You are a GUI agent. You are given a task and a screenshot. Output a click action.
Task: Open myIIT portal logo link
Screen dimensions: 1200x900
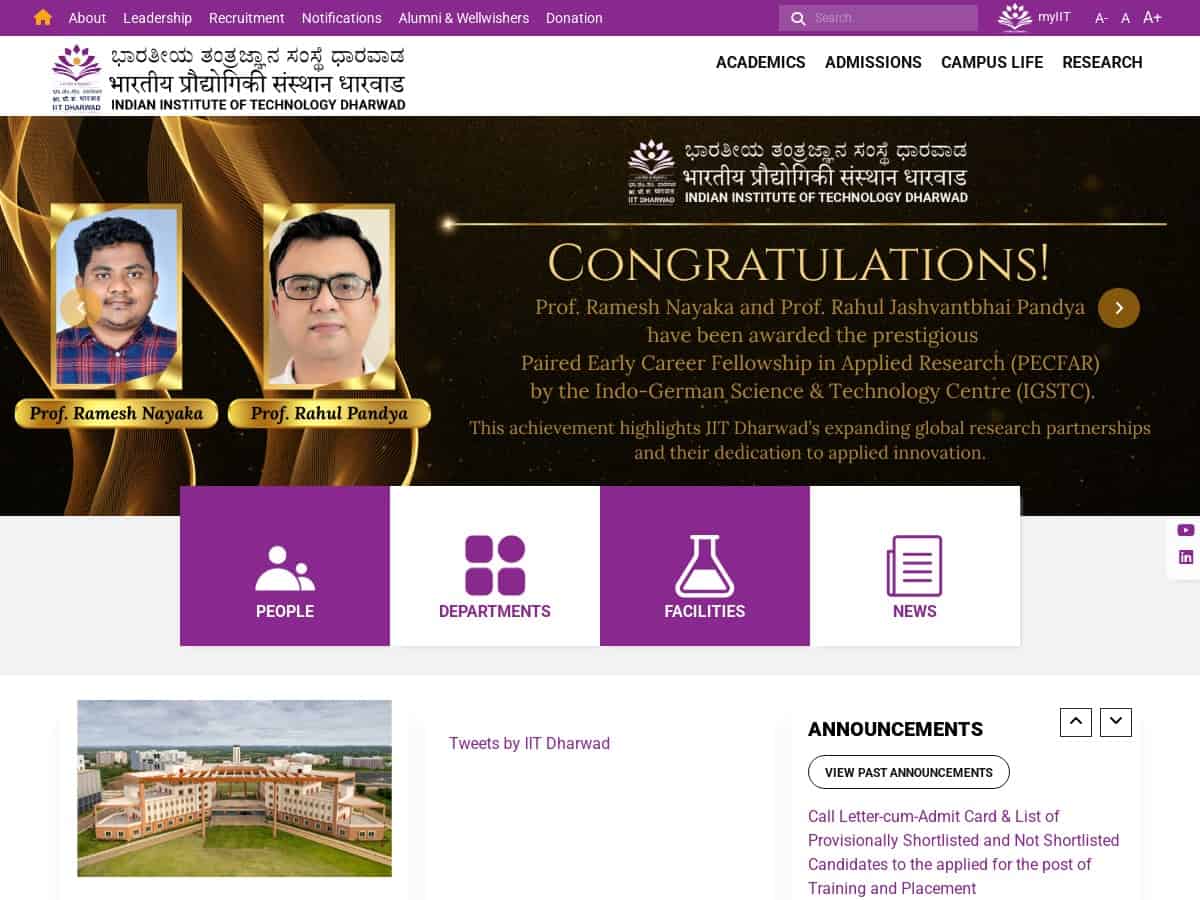(1034, 17)
